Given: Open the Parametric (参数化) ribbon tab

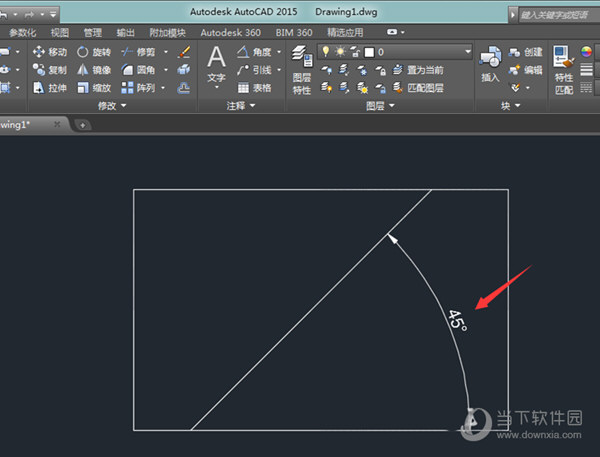Looking at the screenshot, I should pos(22,33).
